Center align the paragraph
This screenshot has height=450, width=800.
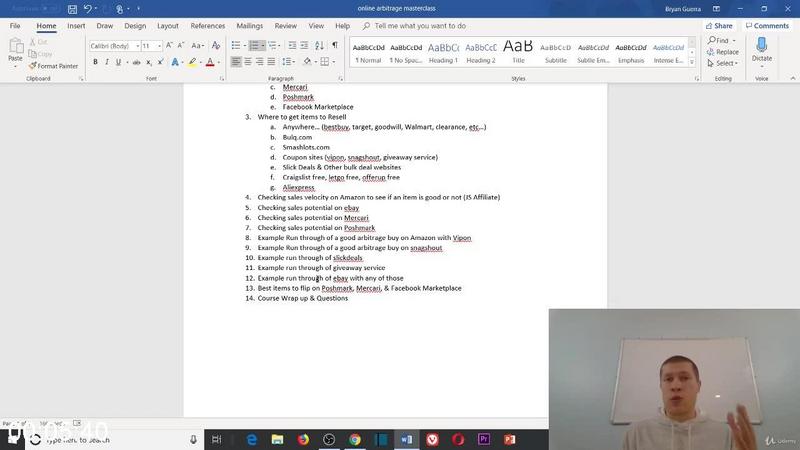pyautogui.click(x=247, y=62)
